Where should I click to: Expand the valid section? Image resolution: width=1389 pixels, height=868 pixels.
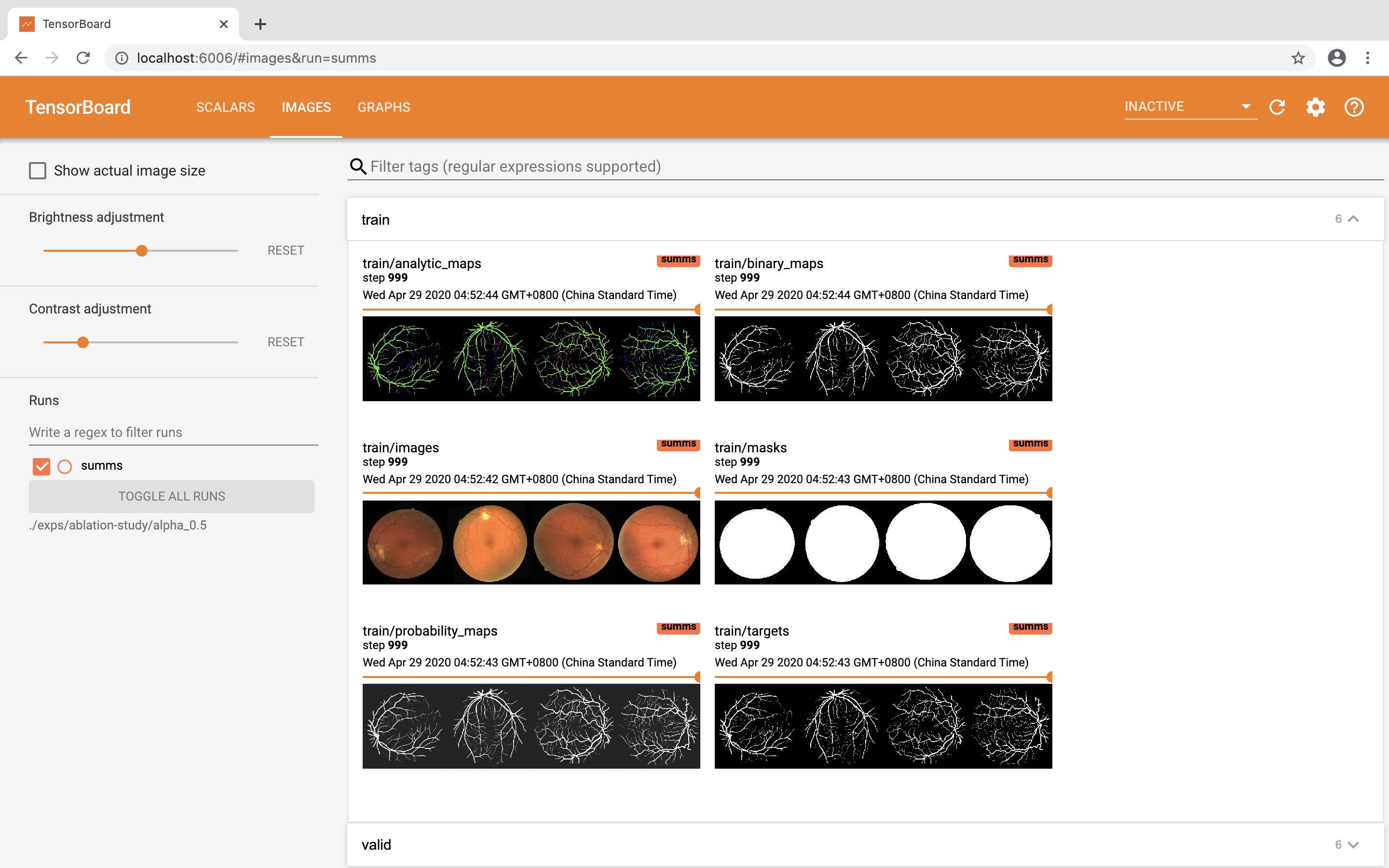(x=1353, y=844)
